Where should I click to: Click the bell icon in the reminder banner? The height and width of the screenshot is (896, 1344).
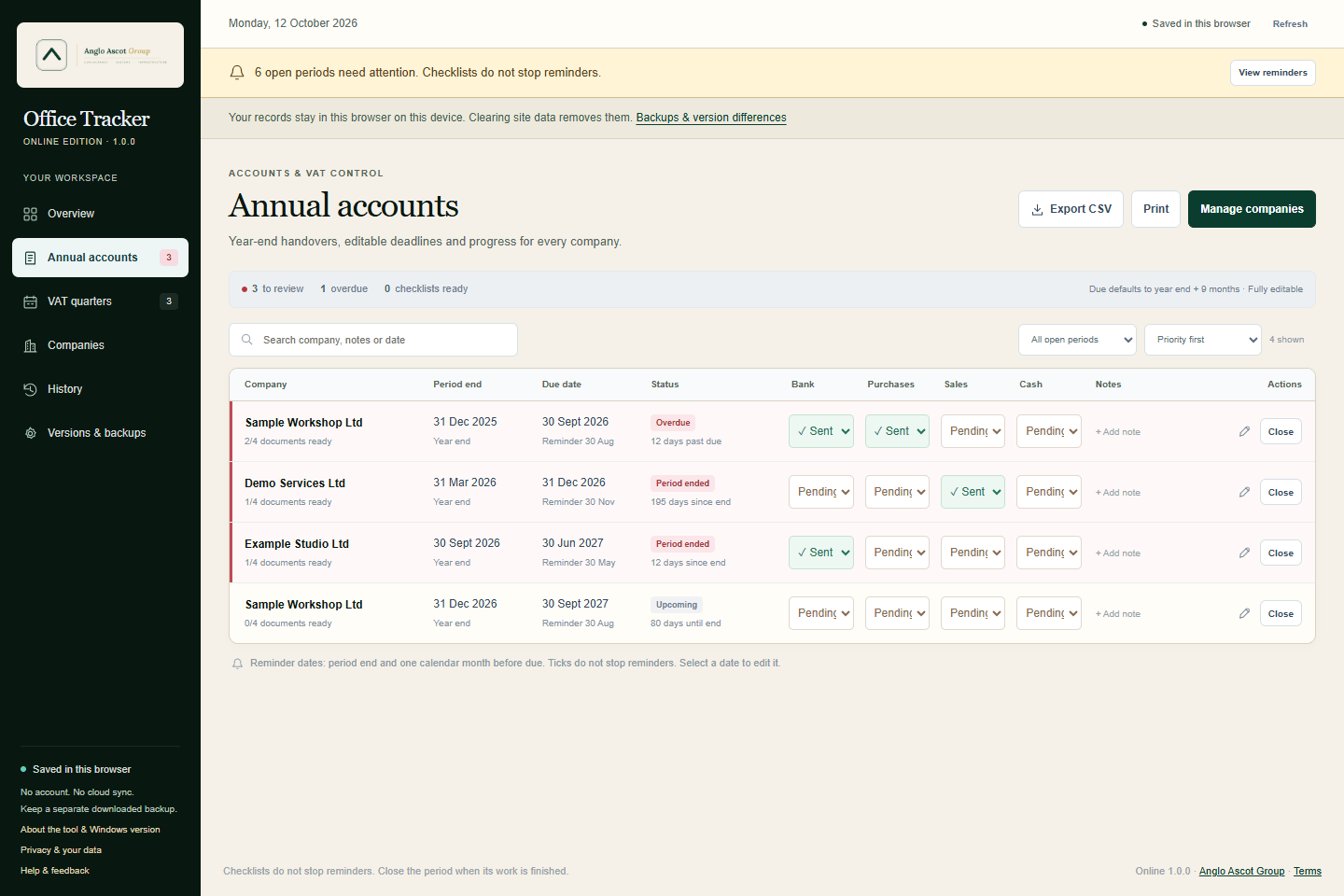[237, 73]
